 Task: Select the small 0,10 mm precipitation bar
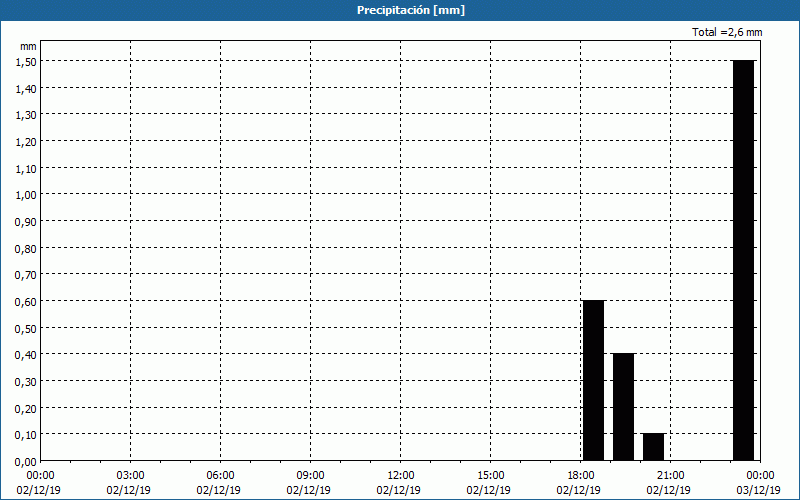pyautogui.click(x=654, y=447)
